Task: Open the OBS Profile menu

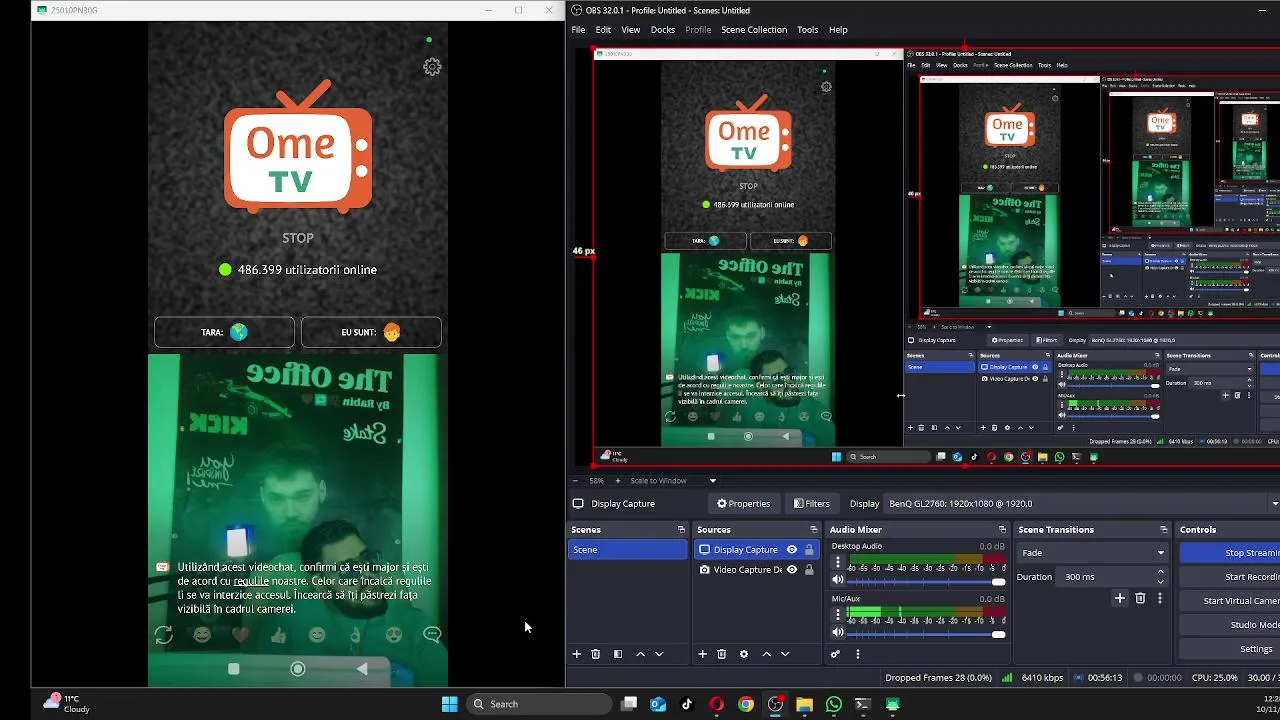Action: pos(698,29)
